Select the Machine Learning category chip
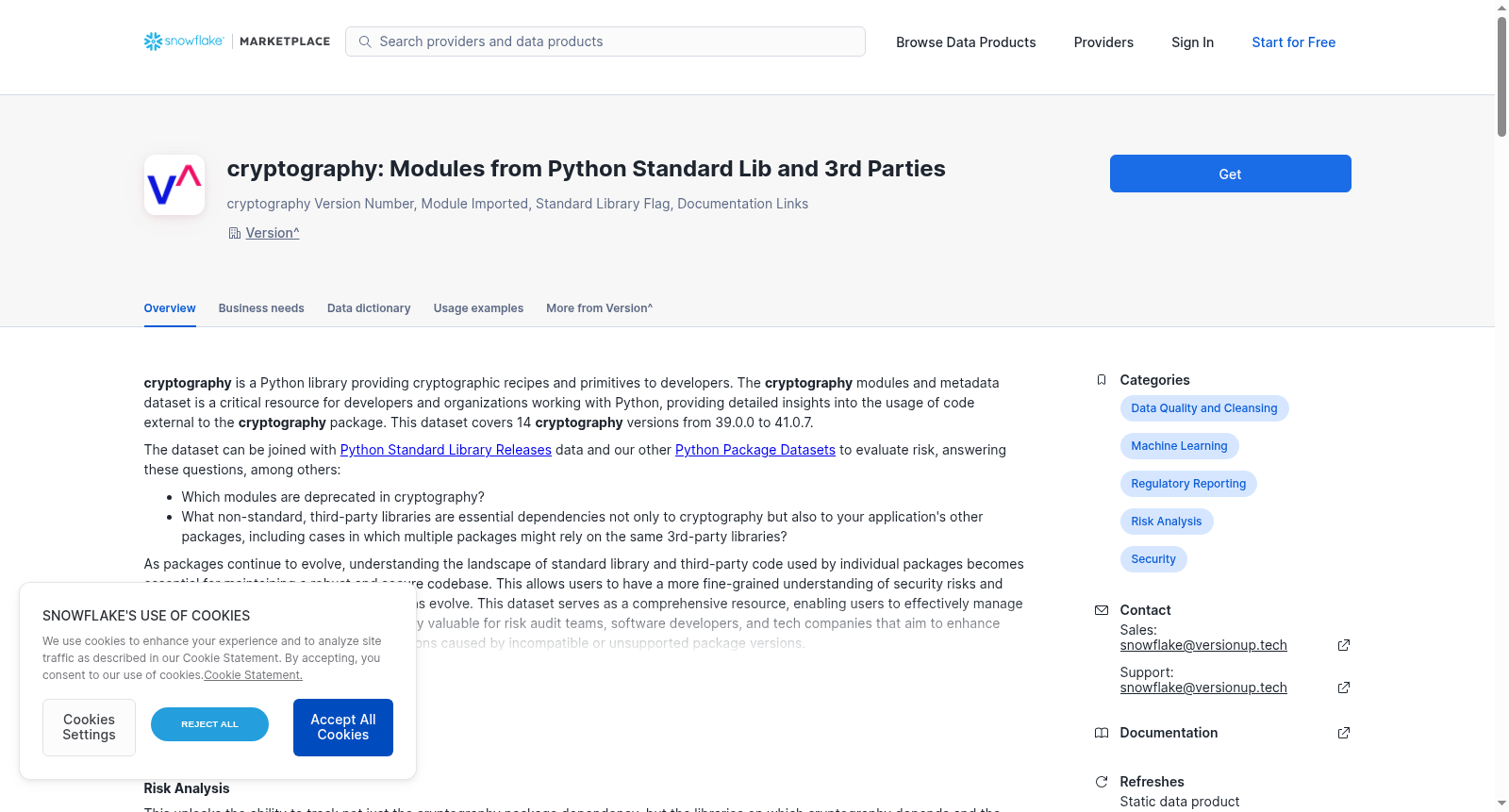 pos(1179,446)
